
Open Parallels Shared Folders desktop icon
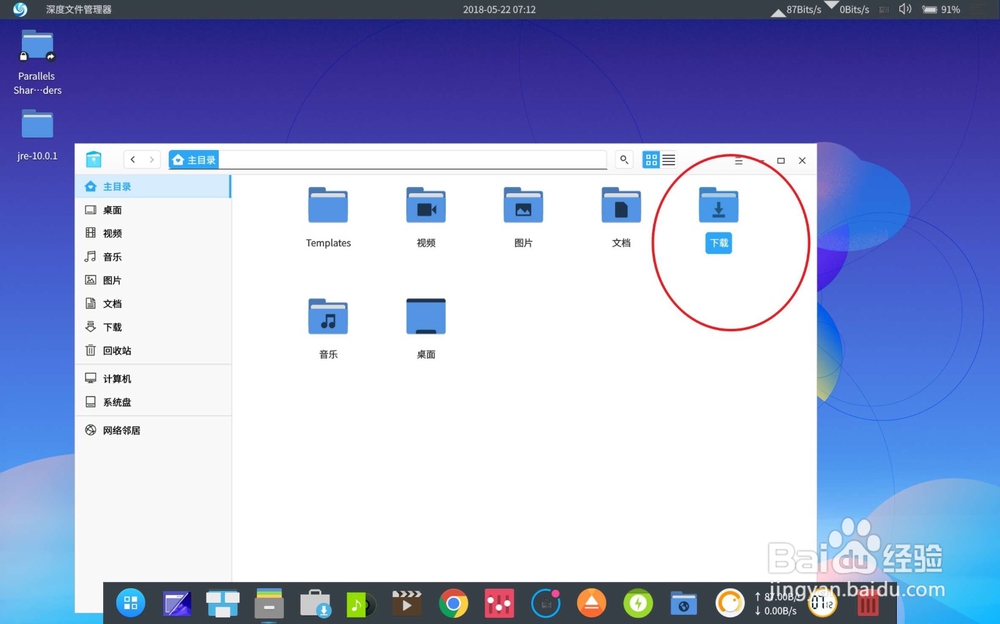pyautogui.click(x=37, y=63)
